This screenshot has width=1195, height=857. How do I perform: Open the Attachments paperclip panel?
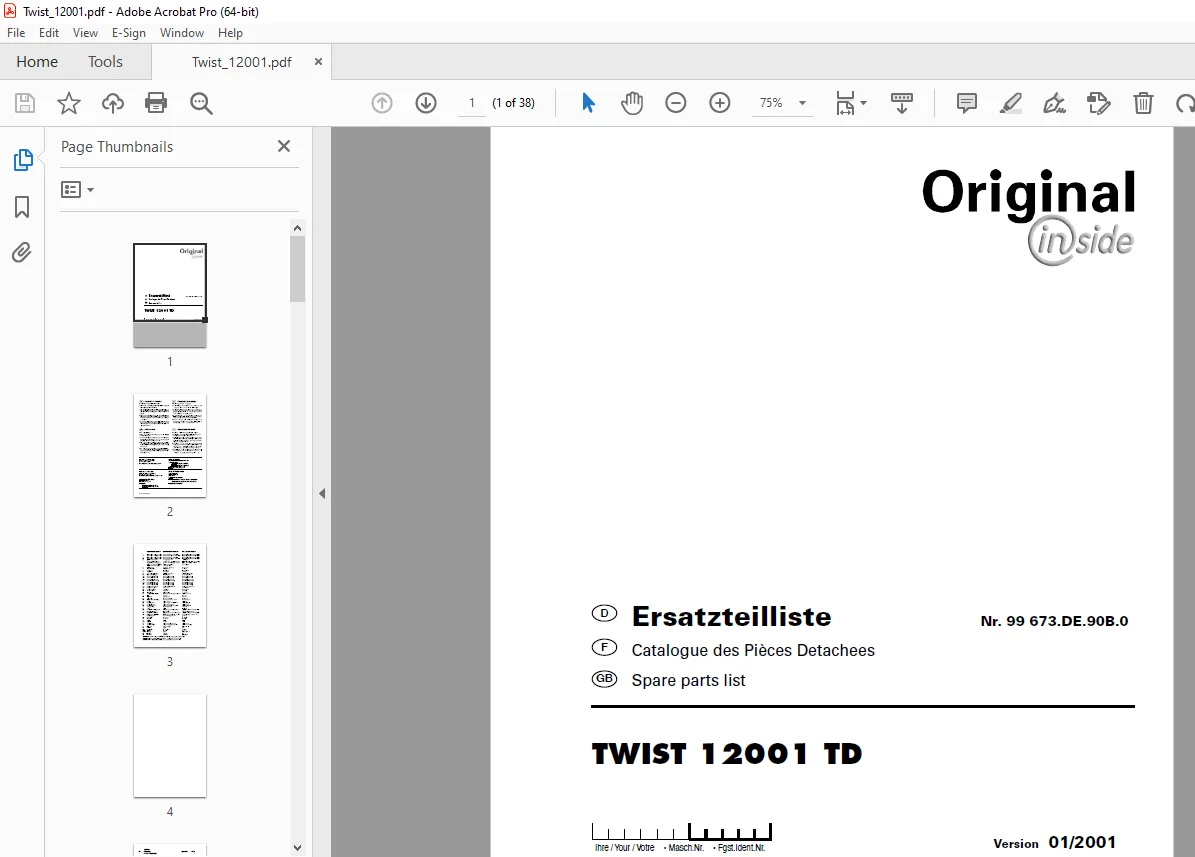pyautogui.click(x=21, y=252)
